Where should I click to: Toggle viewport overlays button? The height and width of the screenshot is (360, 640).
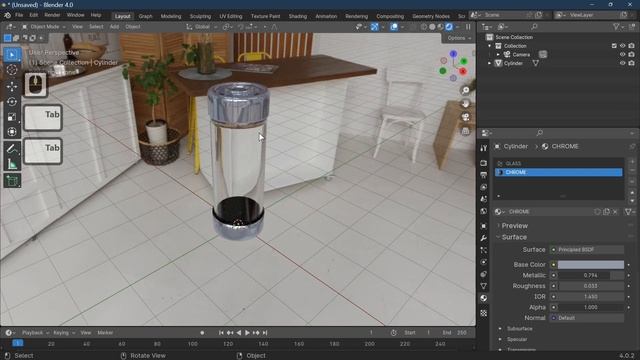click(394, 27)
